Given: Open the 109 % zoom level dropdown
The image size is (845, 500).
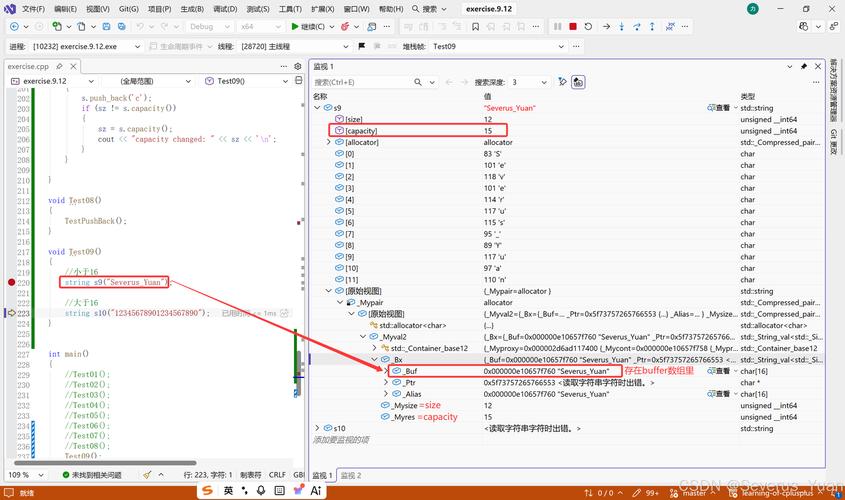Looking at the screenshot, I should (26, 475).
